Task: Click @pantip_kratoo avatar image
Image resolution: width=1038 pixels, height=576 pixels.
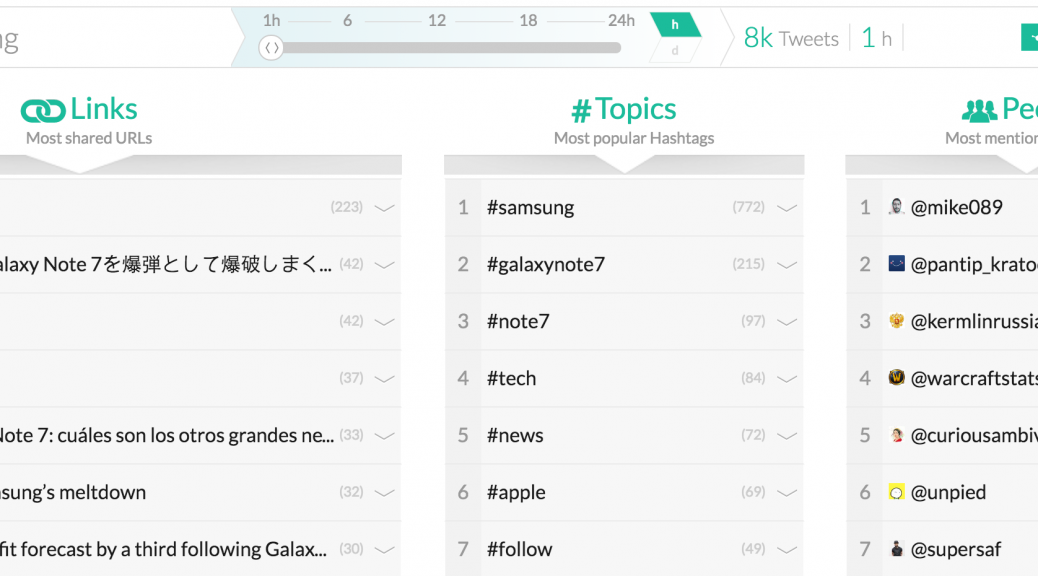Action: coord(896,264)
